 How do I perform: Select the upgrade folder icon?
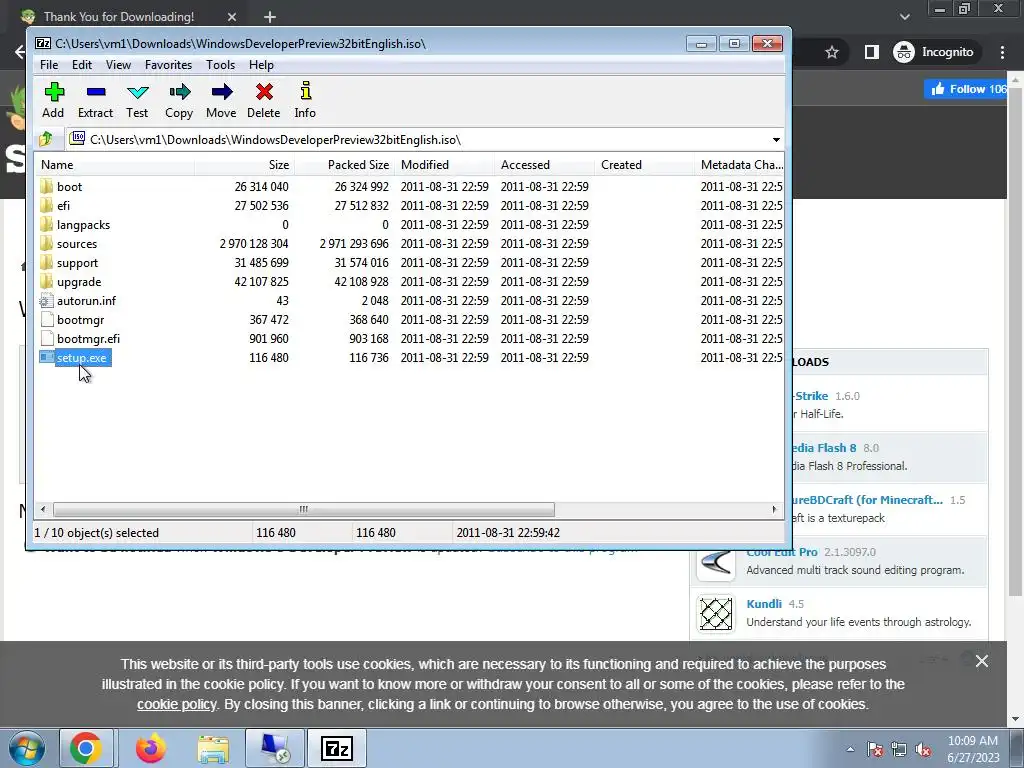coord(46,281)
